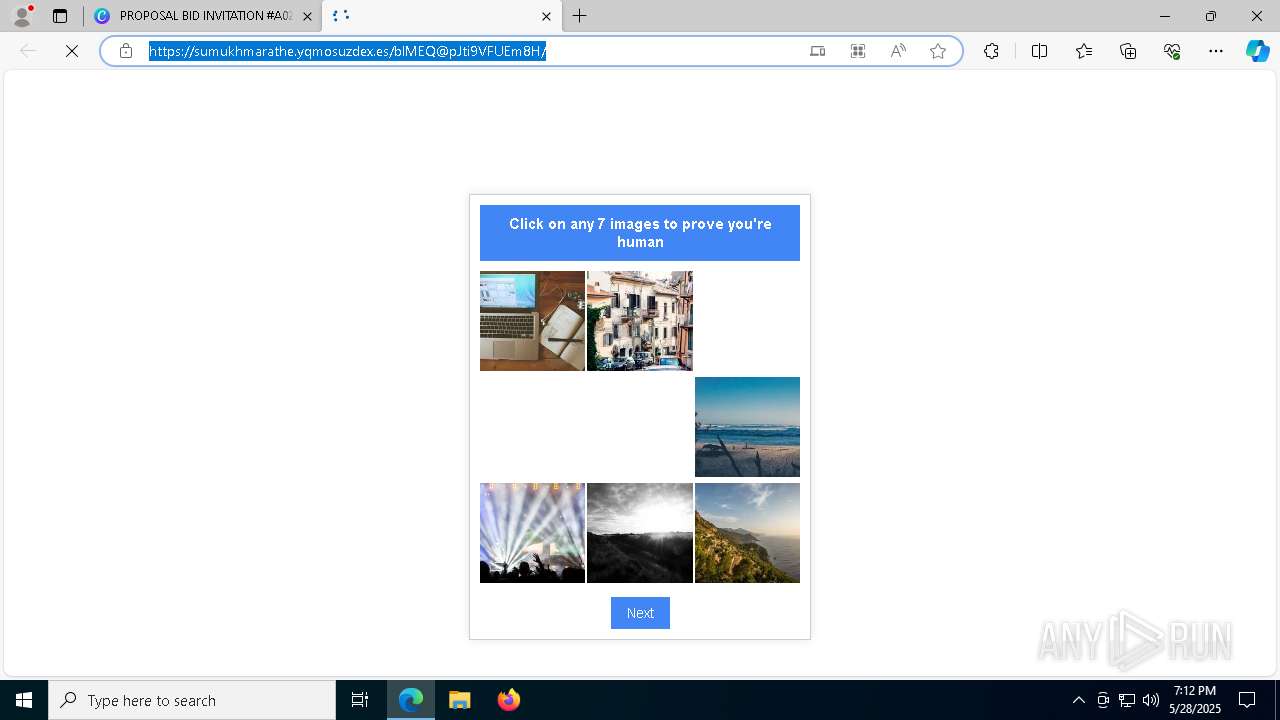Select the Italian buildings street image

(640, 321)
